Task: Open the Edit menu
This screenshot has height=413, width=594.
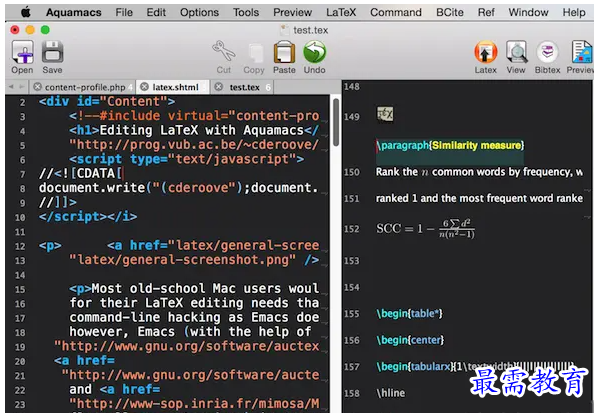Action: (x=156, y=13)
